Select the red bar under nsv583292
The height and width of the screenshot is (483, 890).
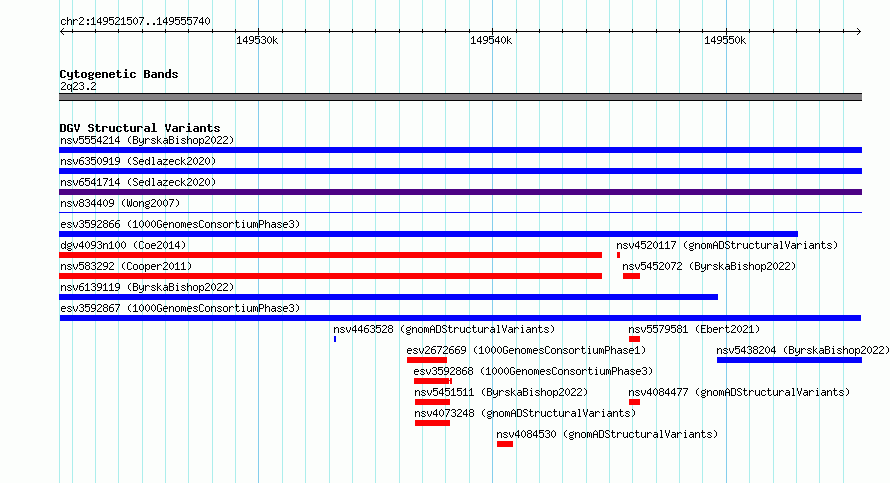coord(330,276)
